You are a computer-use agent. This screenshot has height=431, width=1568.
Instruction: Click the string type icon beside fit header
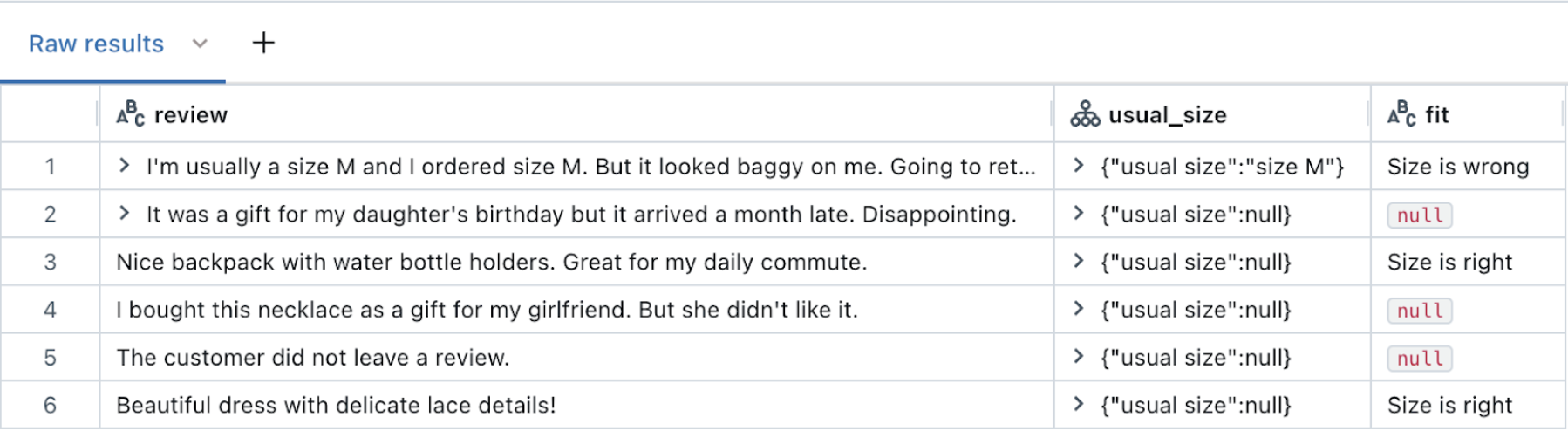(1401, 114)
